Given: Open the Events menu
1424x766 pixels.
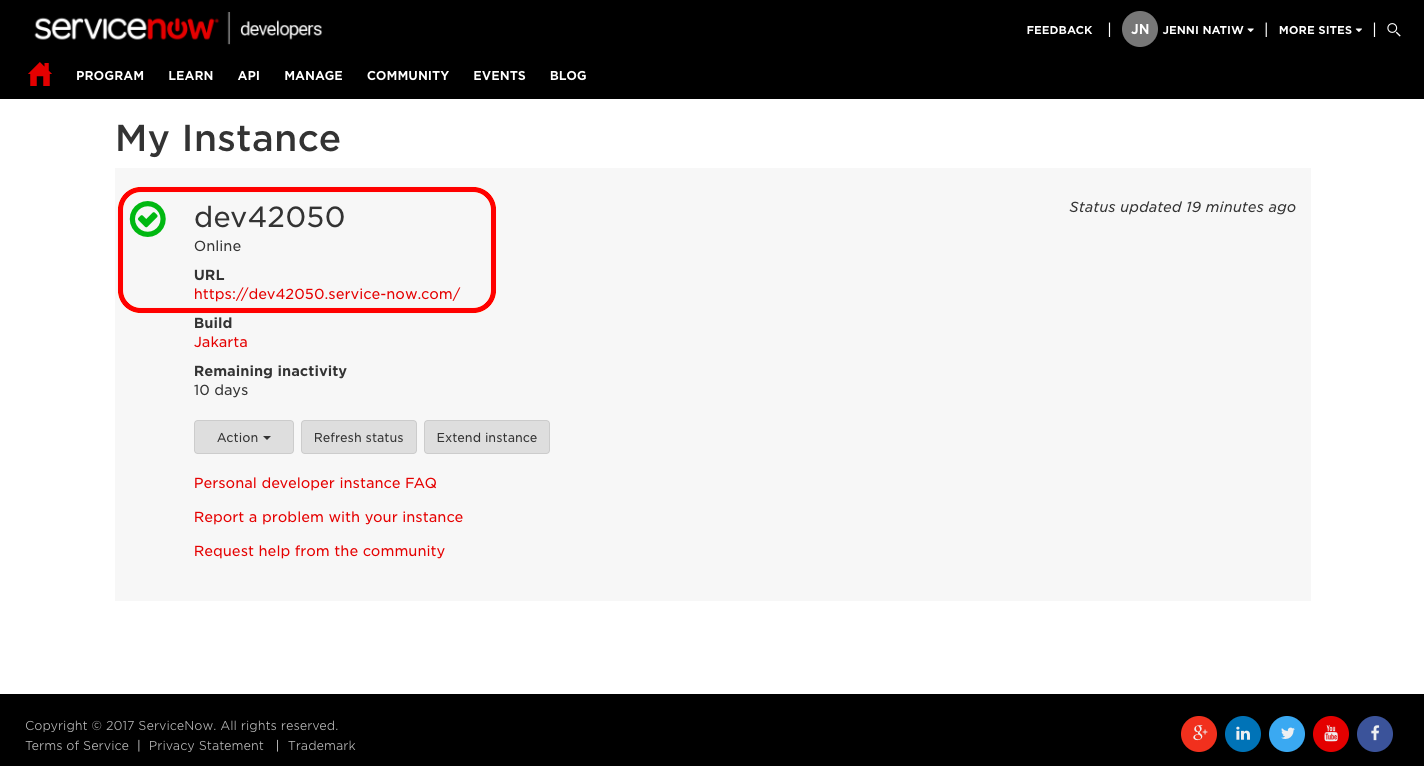Looking at the screenshot, I should tap(499, 75).
